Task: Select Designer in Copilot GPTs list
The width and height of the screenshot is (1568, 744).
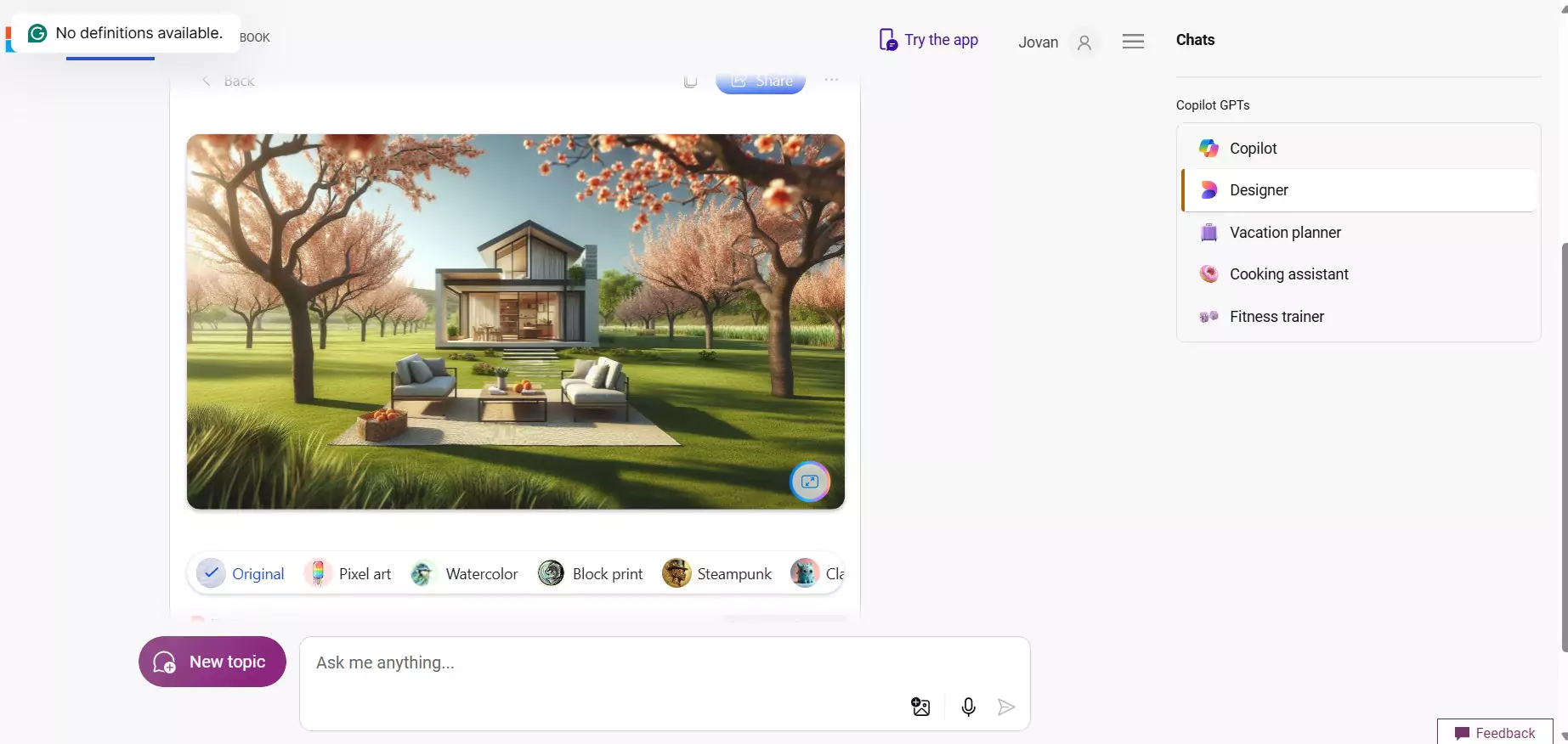Action: (x=1358, y=190)
